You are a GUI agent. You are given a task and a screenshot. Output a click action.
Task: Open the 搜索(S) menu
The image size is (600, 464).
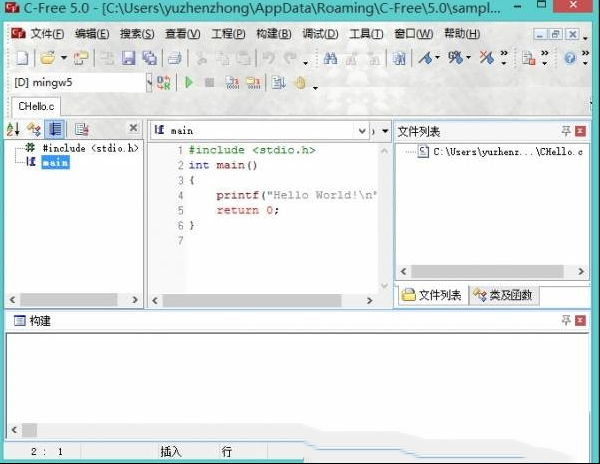click(x=137, y=34)
